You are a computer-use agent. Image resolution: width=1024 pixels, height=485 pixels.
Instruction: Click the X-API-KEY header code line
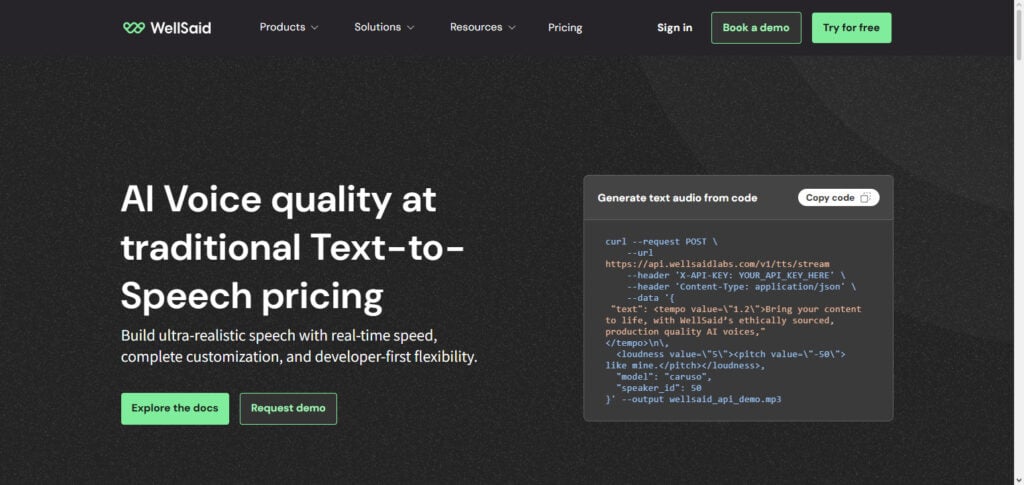click(735, 275)
